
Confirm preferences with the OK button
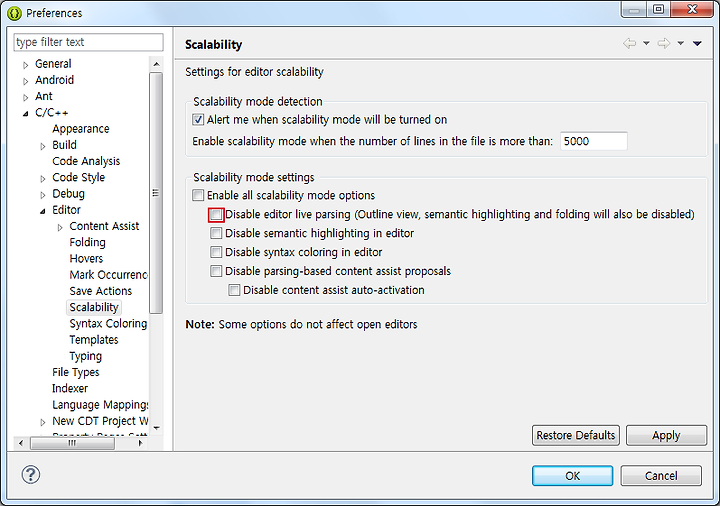[573, 476]
